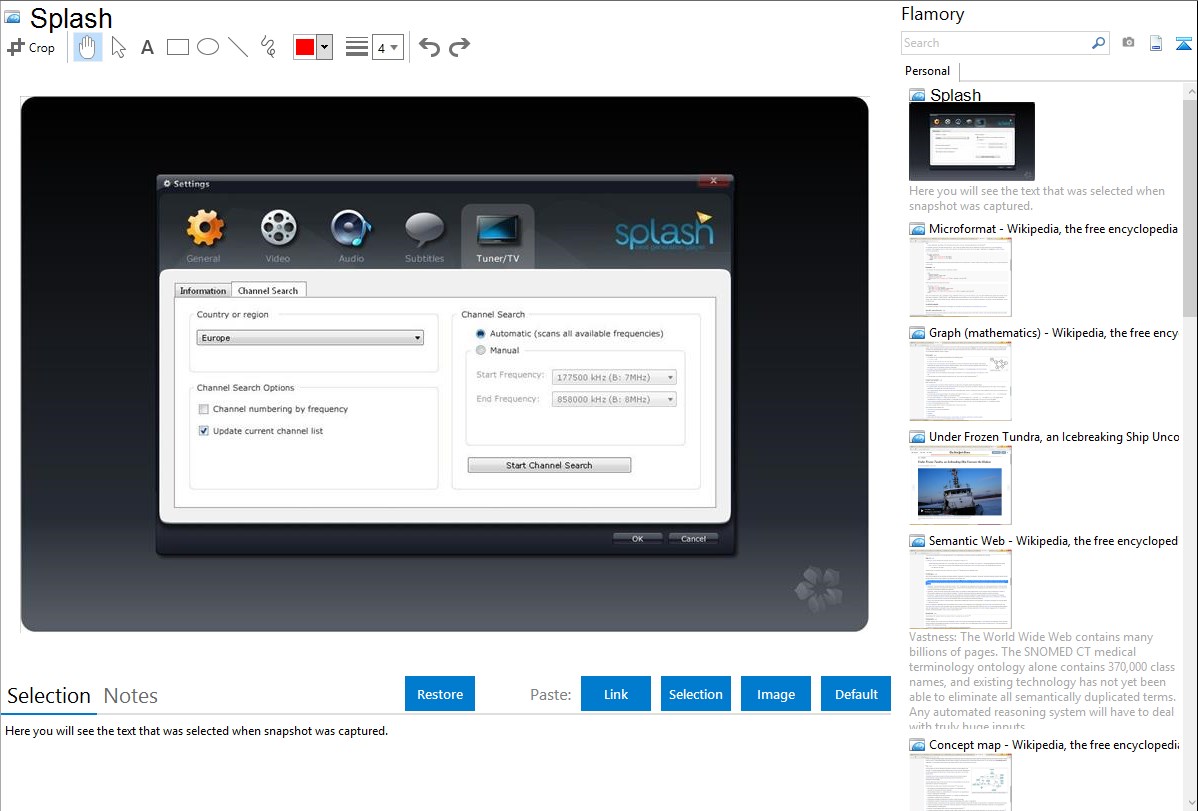Redo the last annotation
This screenshot has height=811, width=1198.
459,47
